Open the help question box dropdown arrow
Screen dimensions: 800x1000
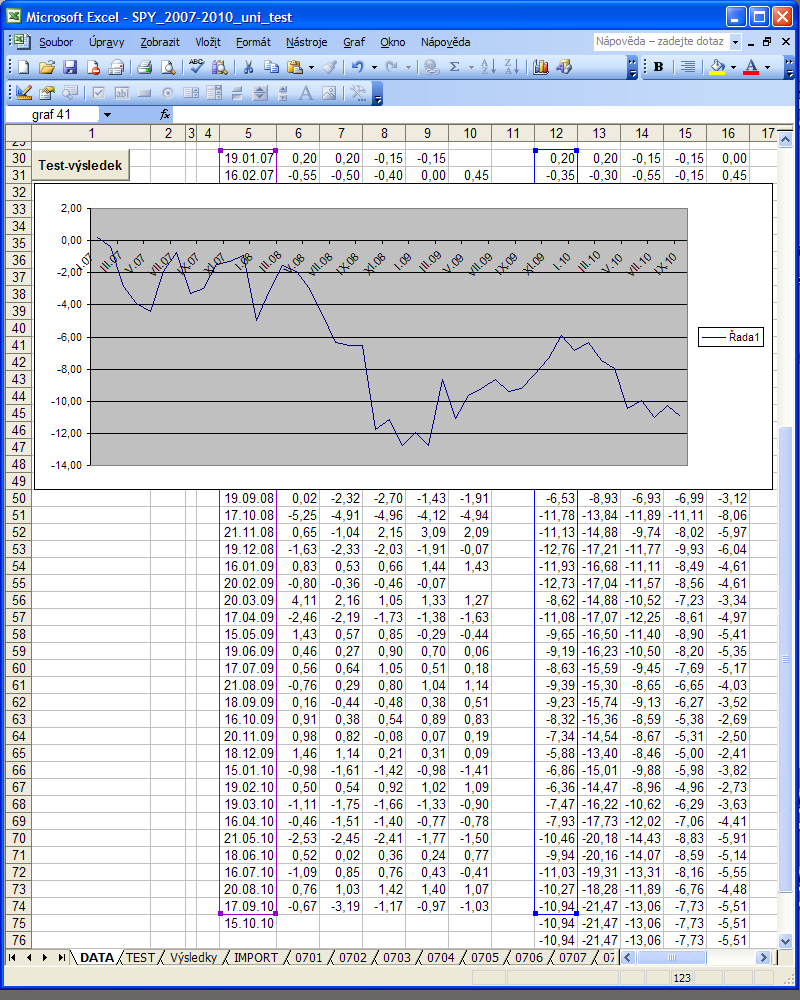point(736,42)
